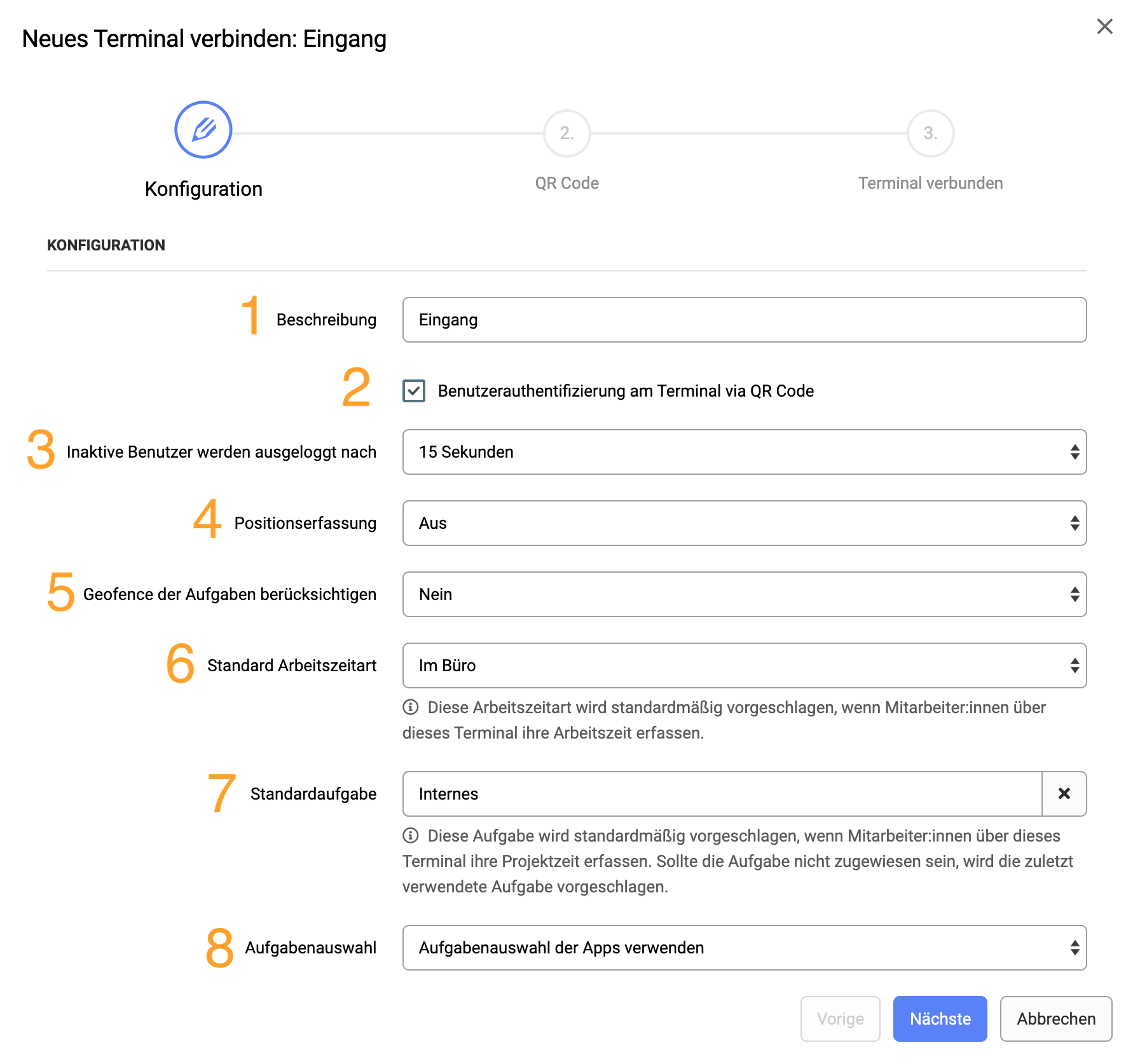Screen dimensions: 1133x1064
Task: Click the KONFIGURATION section heading
Action: [106, 245]
